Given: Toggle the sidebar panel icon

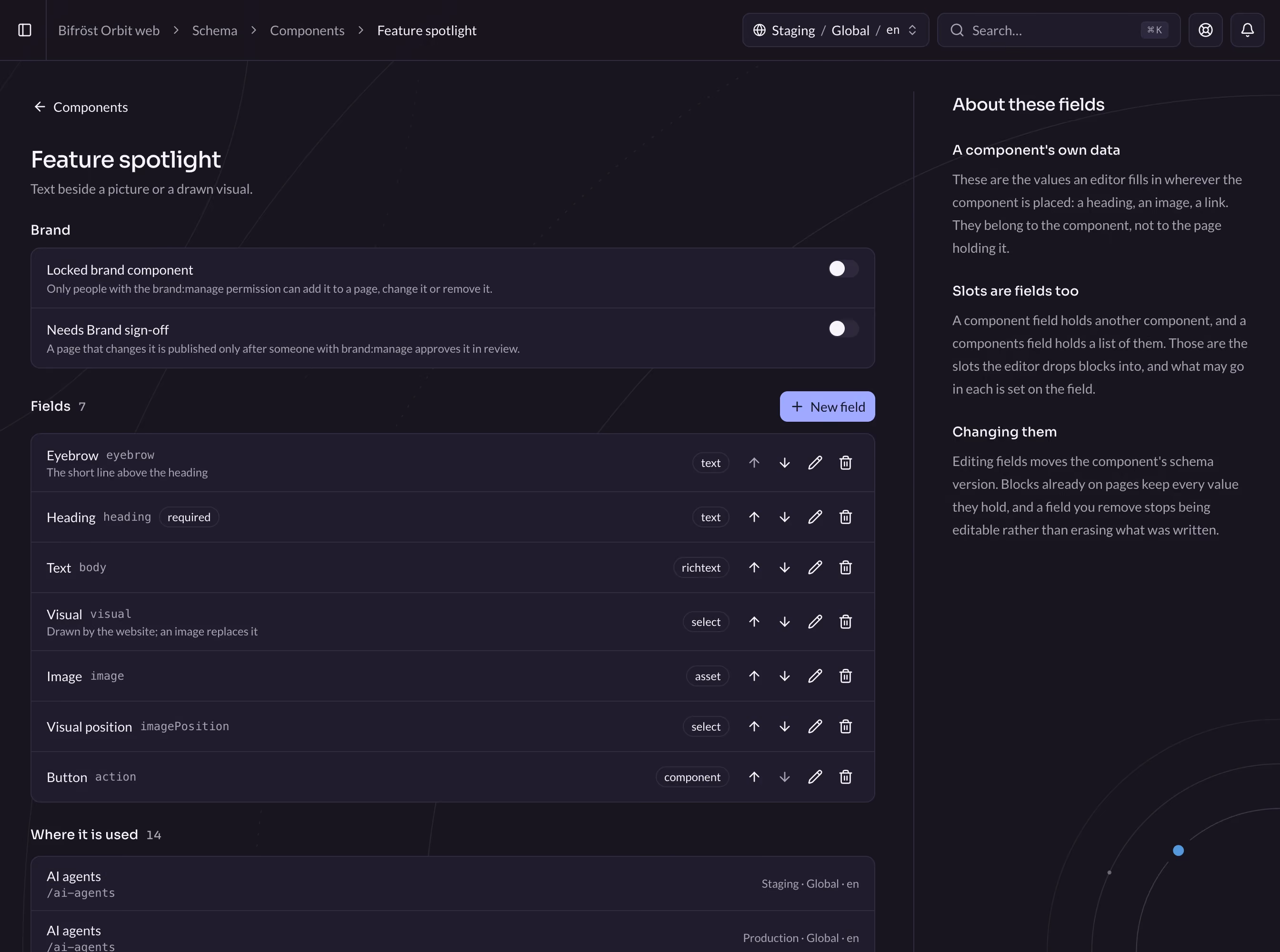Looking at the screenshot, I should (25, 30).
